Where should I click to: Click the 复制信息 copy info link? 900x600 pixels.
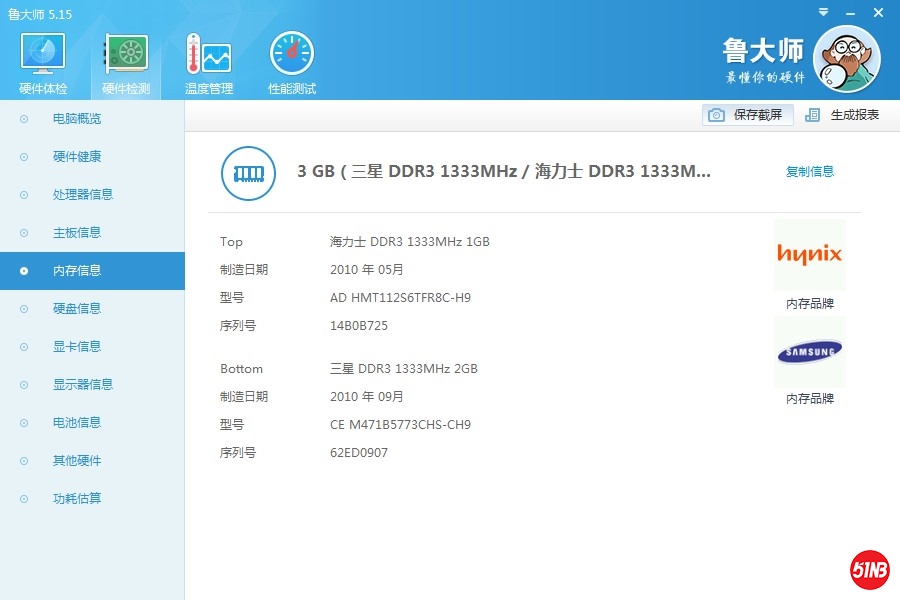coord(809,172)
